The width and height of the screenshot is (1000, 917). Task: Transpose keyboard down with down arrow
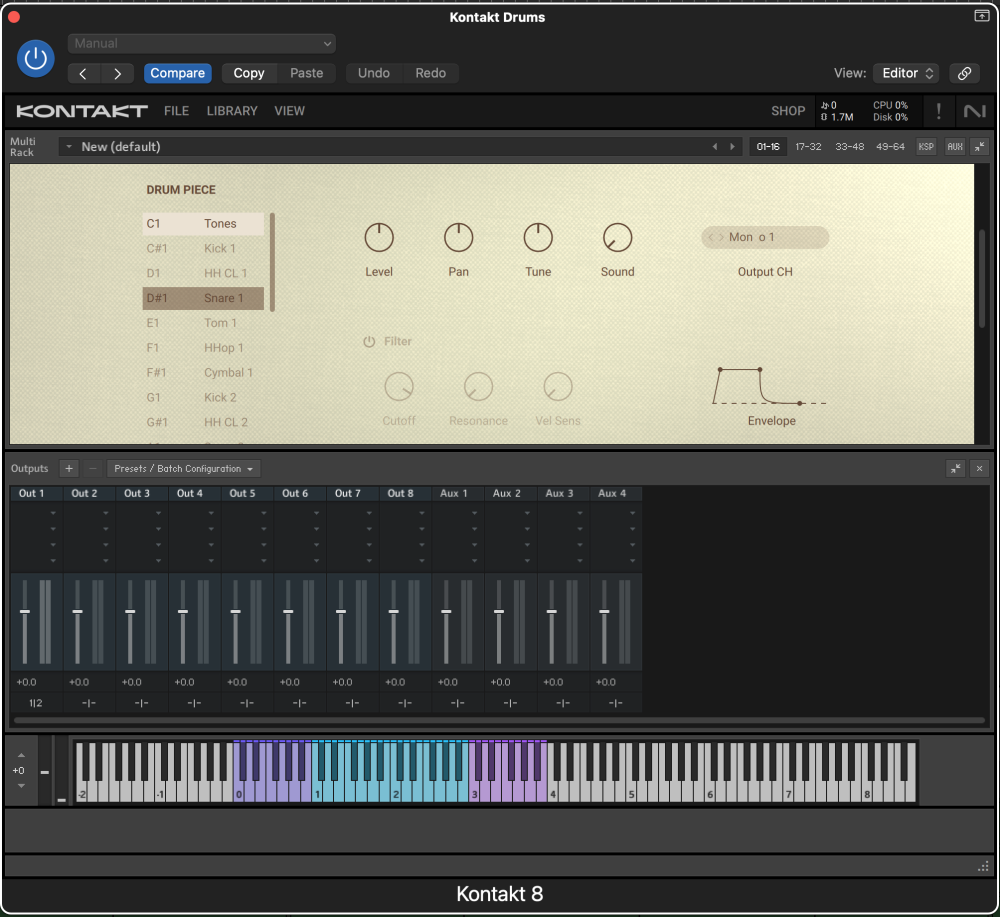[21, 786]
